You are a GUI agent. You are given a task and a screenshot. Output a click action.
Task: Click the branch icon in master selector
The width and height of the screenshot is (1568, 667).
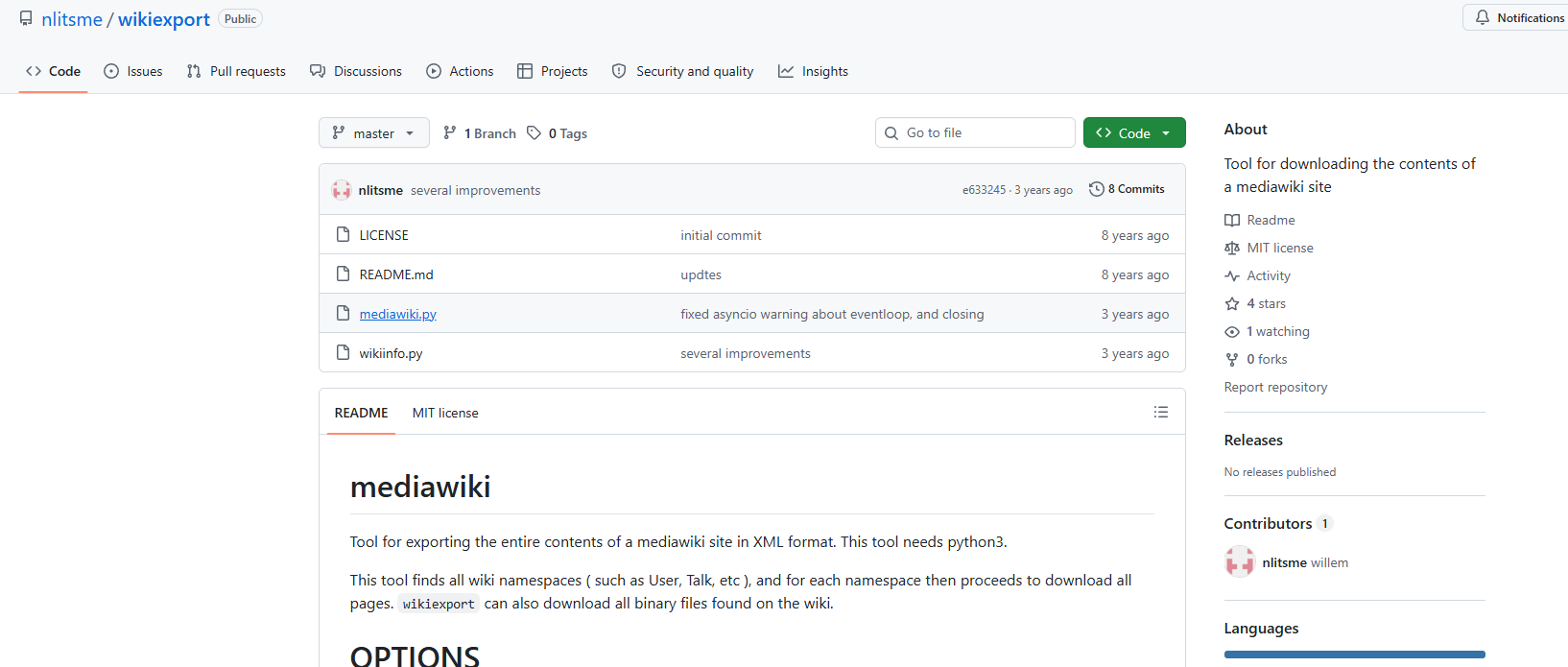[338, 132]
